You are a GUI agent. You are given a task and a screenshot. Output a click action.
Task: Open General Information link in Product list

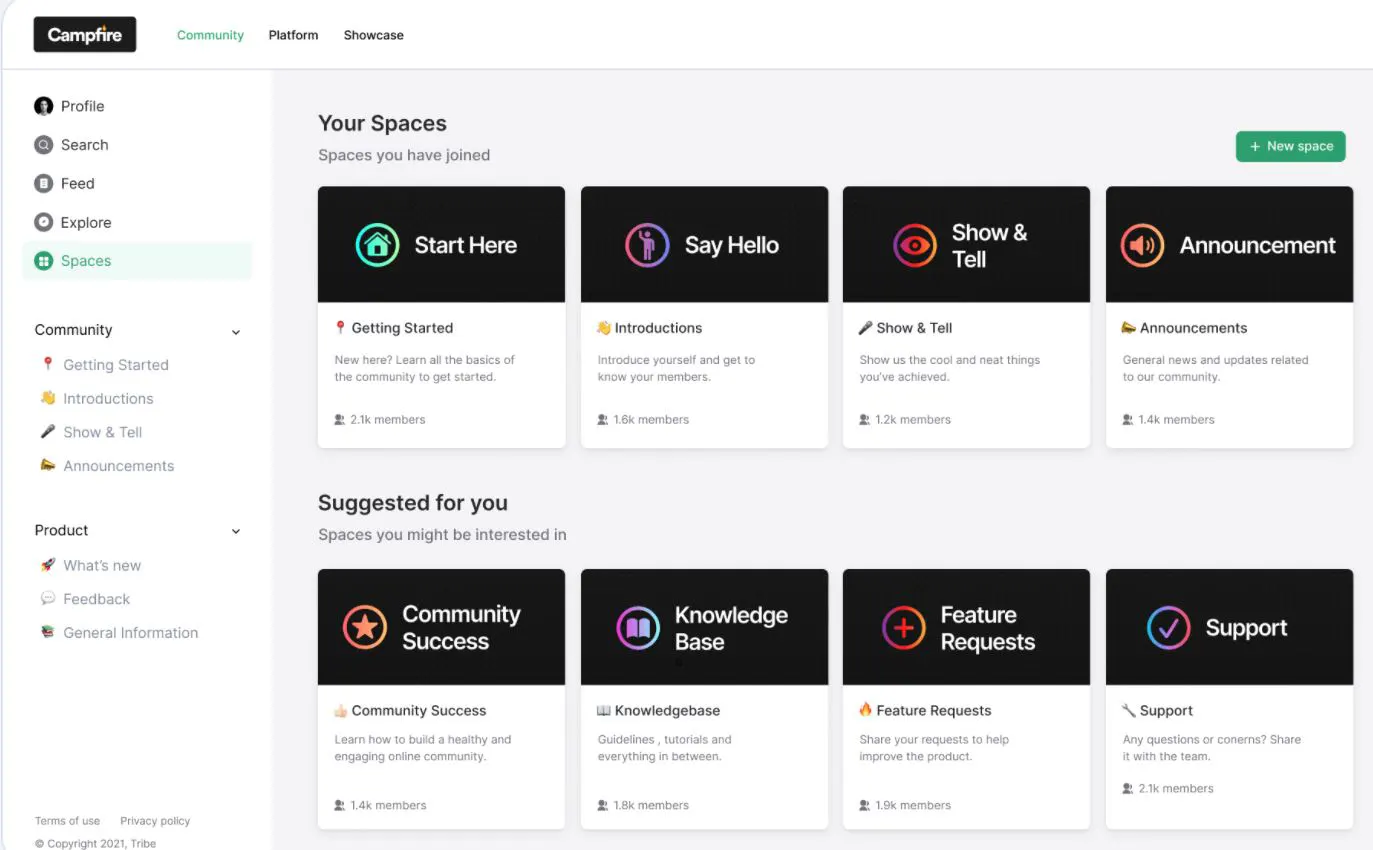pyautogui.click(x=131, y=632)
